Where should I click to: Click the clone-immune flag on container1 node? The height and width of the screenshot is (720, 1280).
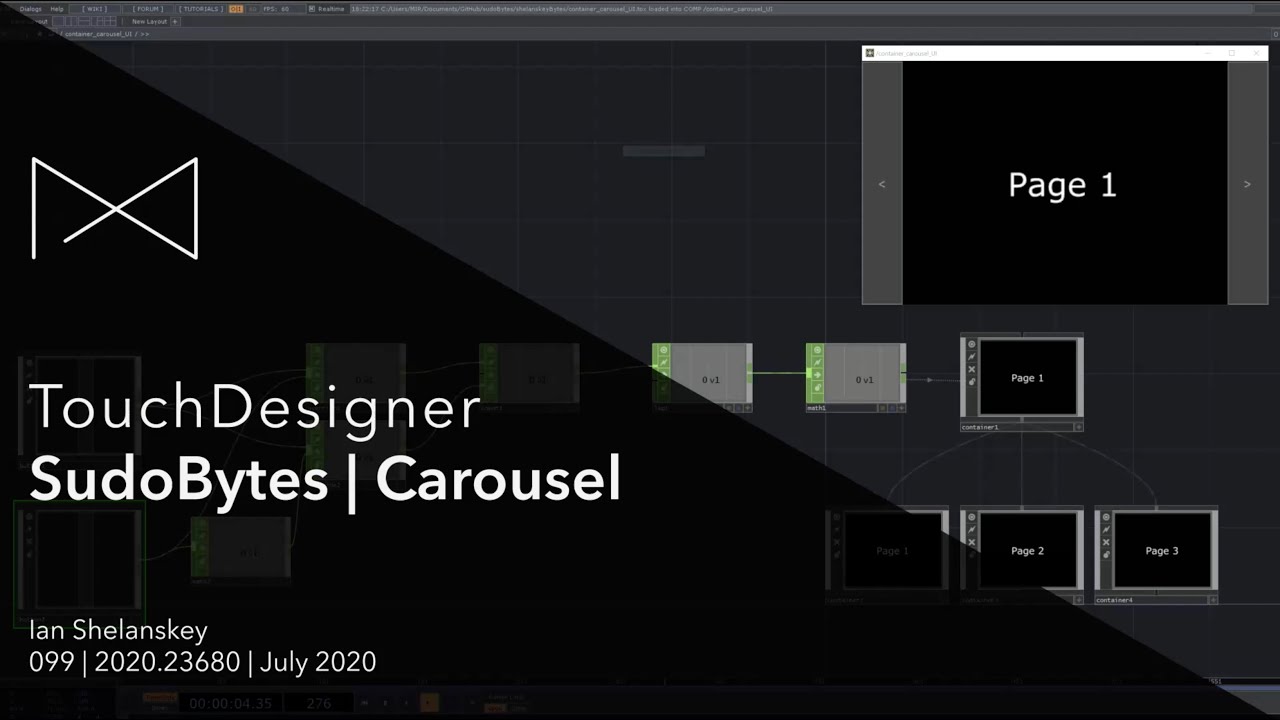(x=971, y=357)
